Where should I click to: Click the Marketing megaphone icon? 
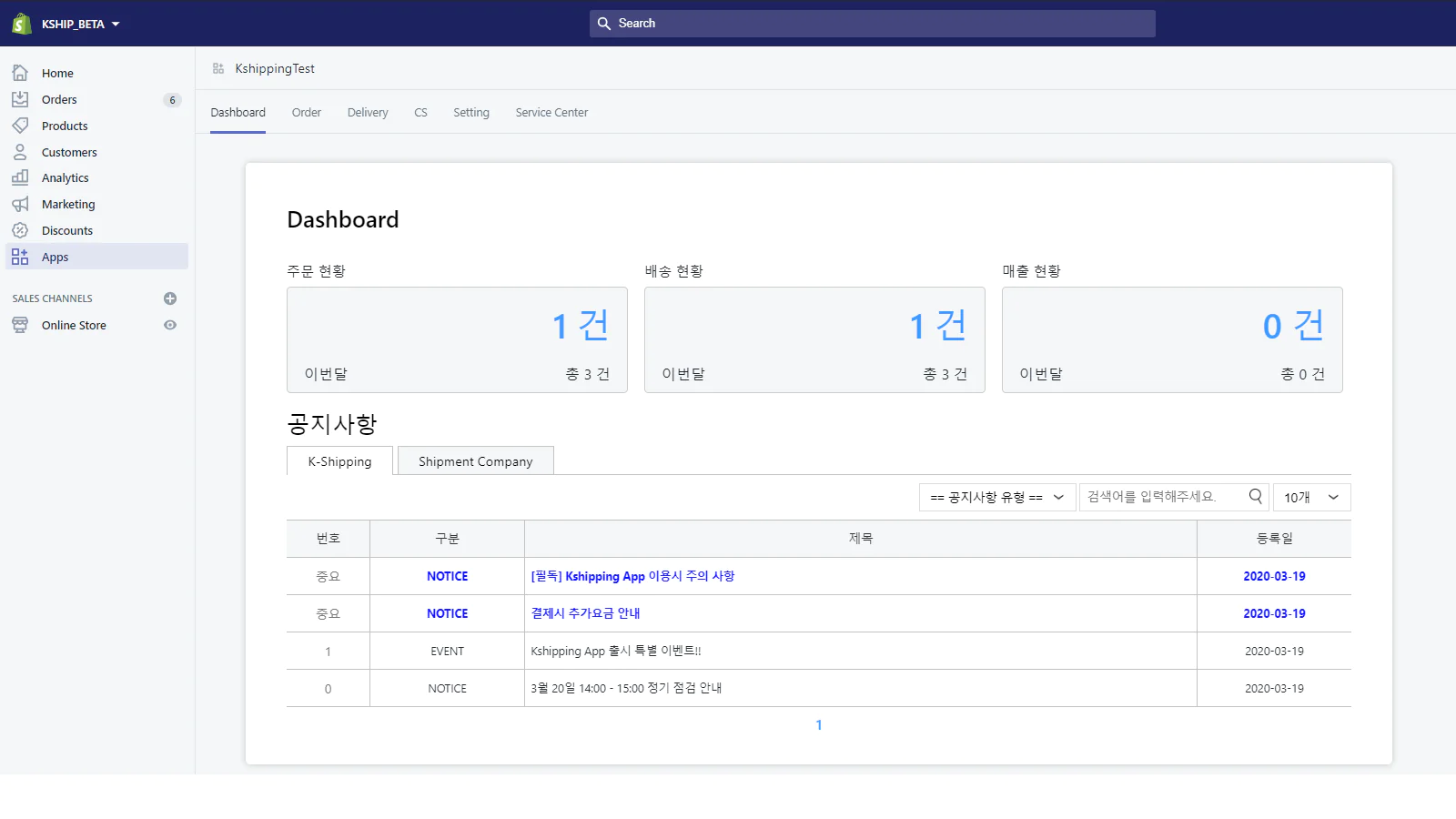(x=20, y=204)
